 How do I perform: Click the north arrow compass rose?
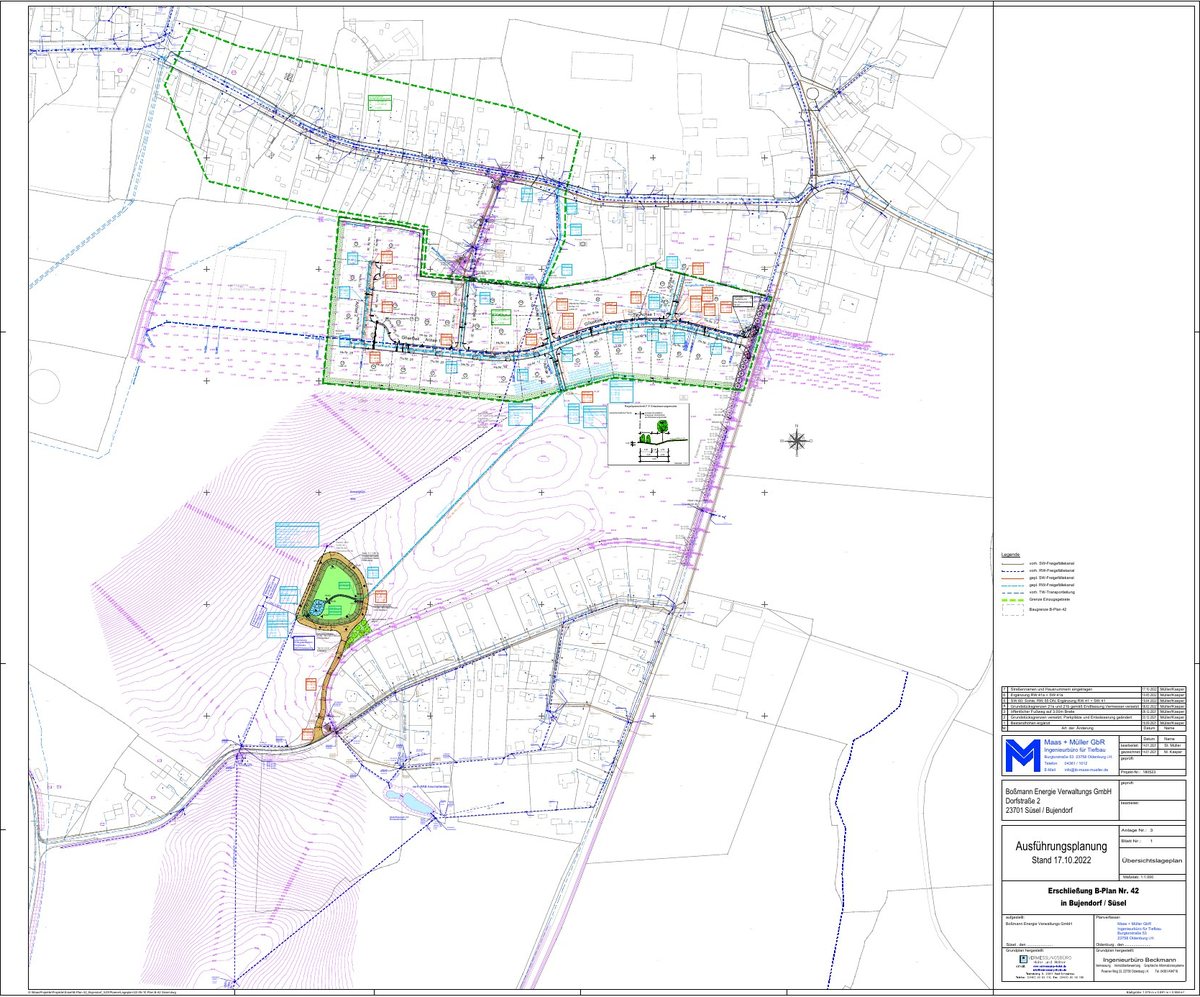[797, 440]
